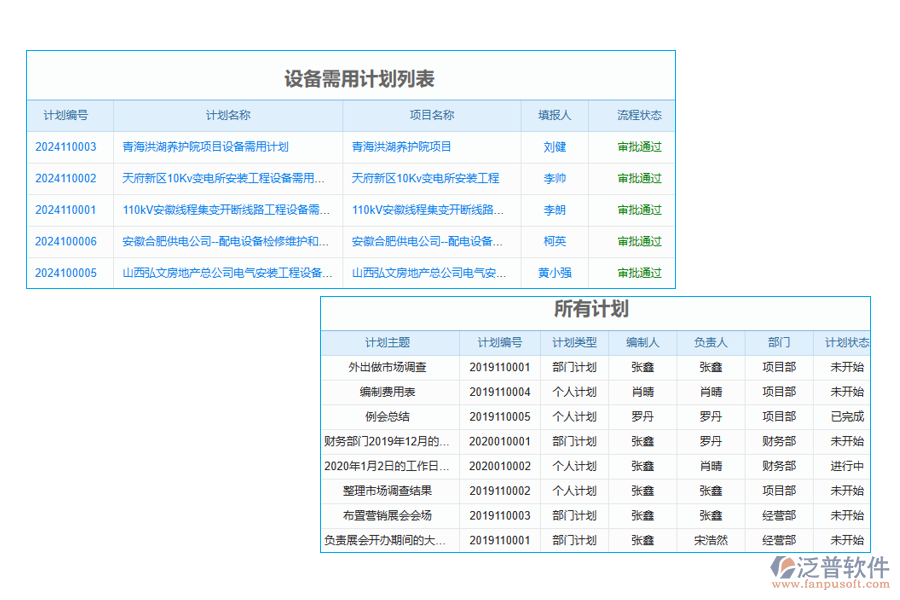Click the 计划主题 column header

click(x=388, y=341)
